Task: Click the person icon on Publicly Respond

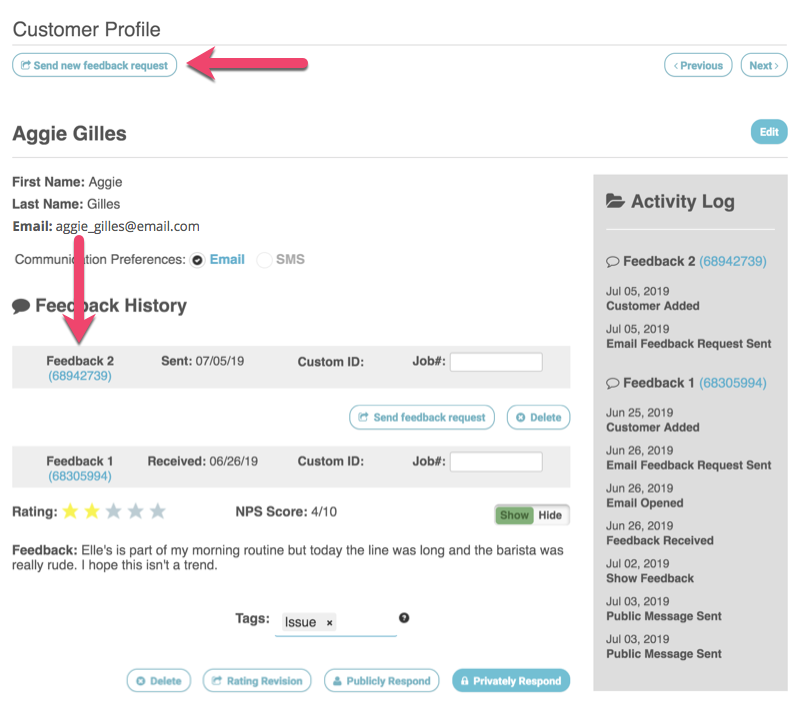Action: tap(340, 680)
